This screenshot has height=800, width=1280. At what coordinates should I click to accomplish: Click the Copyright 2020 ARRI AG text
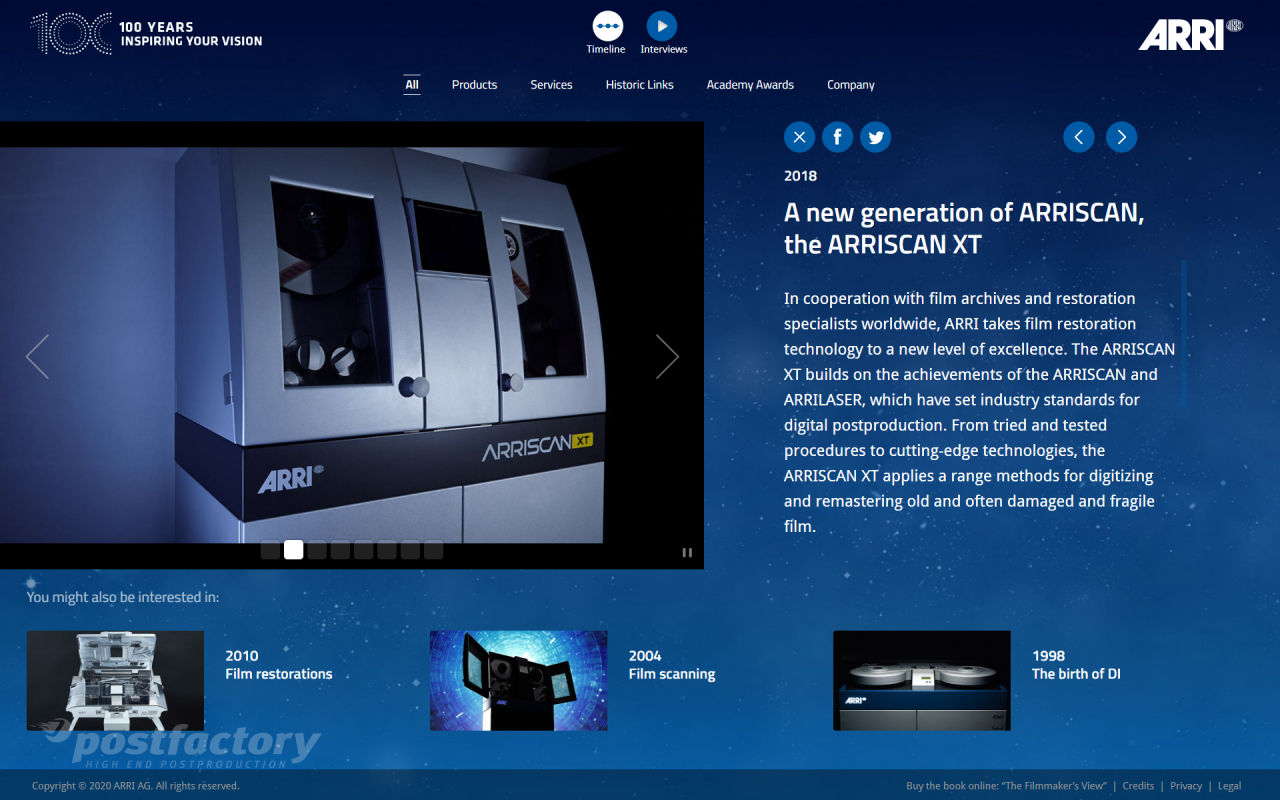point(136,786)
